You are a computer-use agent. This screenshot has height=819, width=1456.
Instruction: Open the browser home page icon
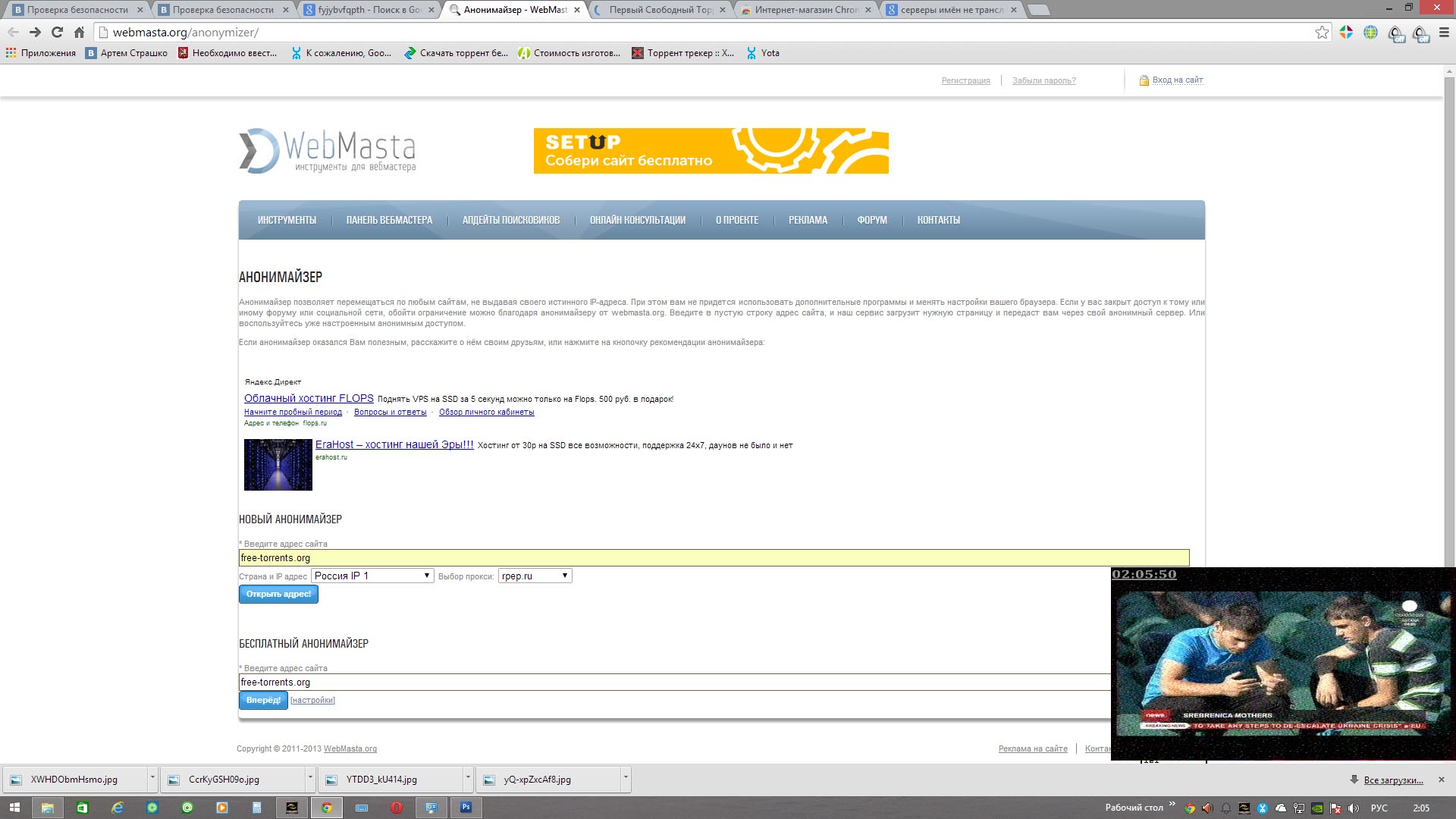pos(79,32)
